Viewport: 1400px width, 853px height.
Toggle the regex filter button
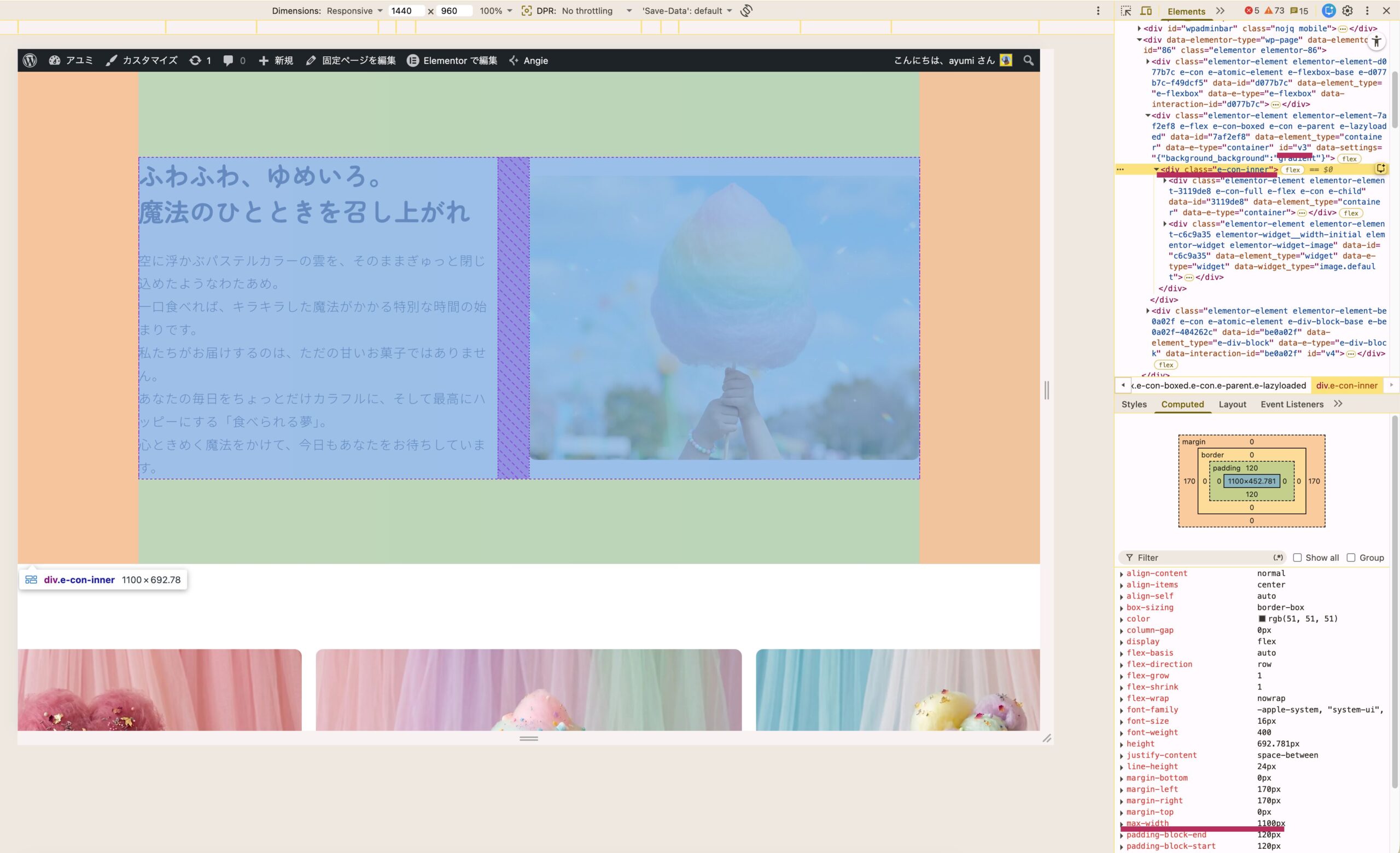[x=1279, y=558]
